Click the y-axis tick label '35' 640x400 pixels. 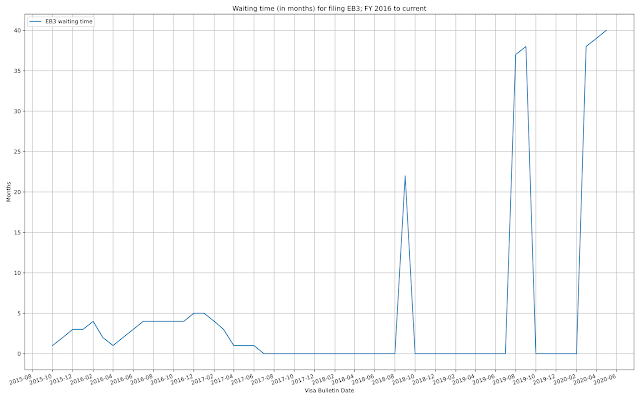18,71
